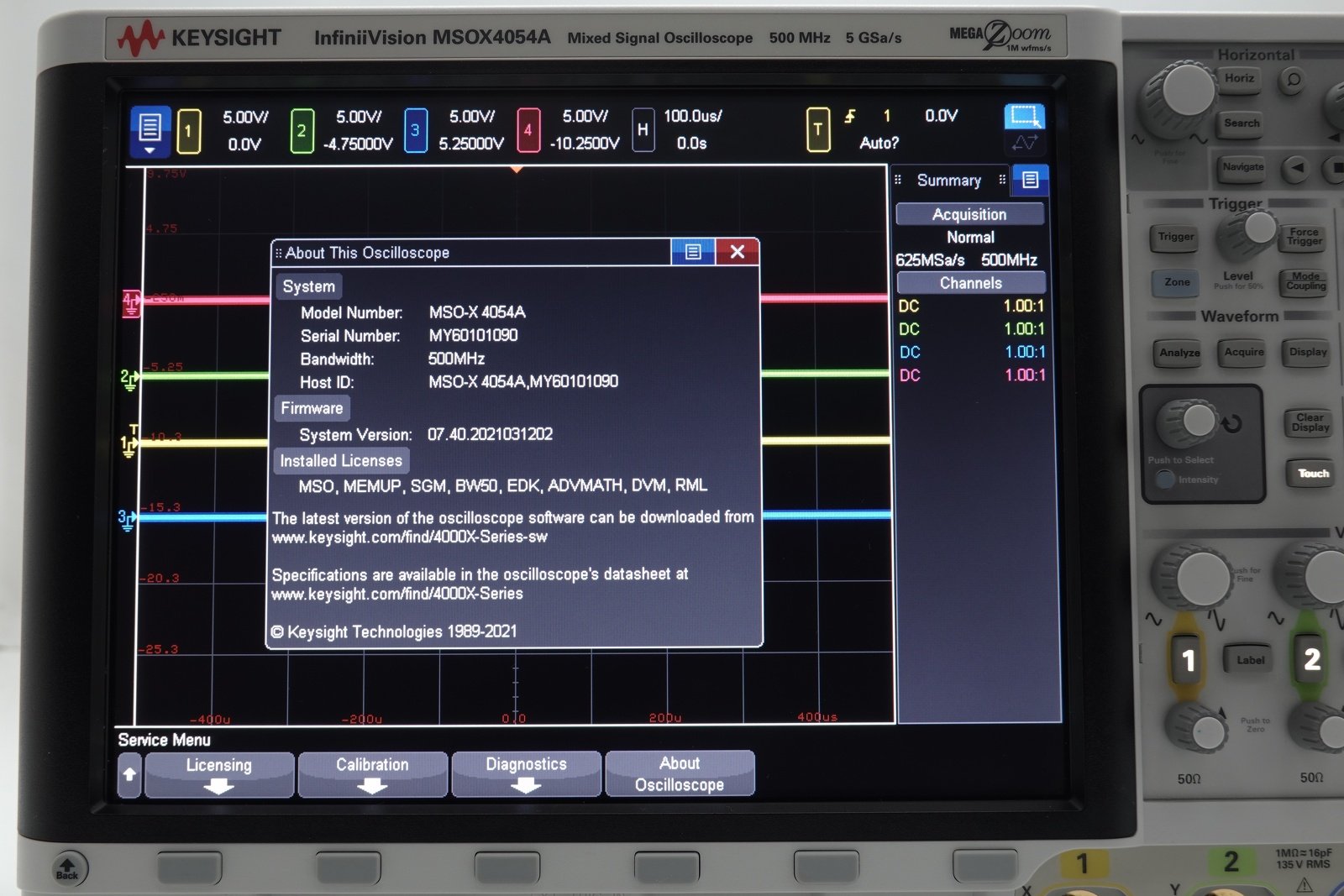
Task: Go up one level with arrow button
Action: point(129,775)
